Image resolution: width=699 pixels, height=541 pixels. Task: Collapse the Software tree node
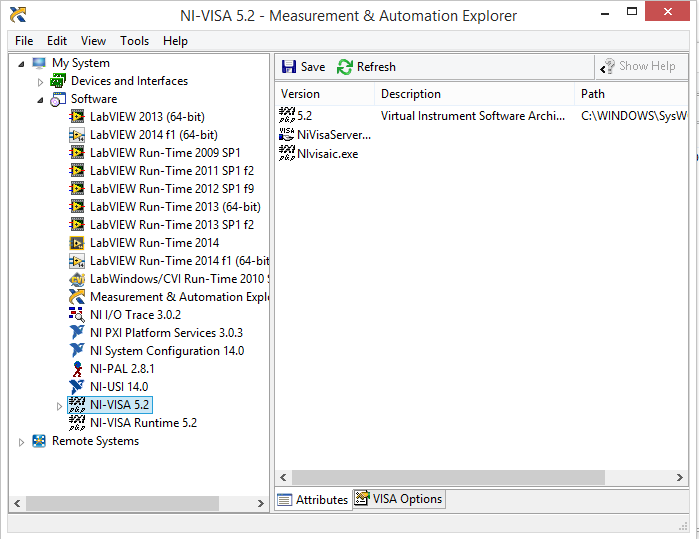[40, 100]
